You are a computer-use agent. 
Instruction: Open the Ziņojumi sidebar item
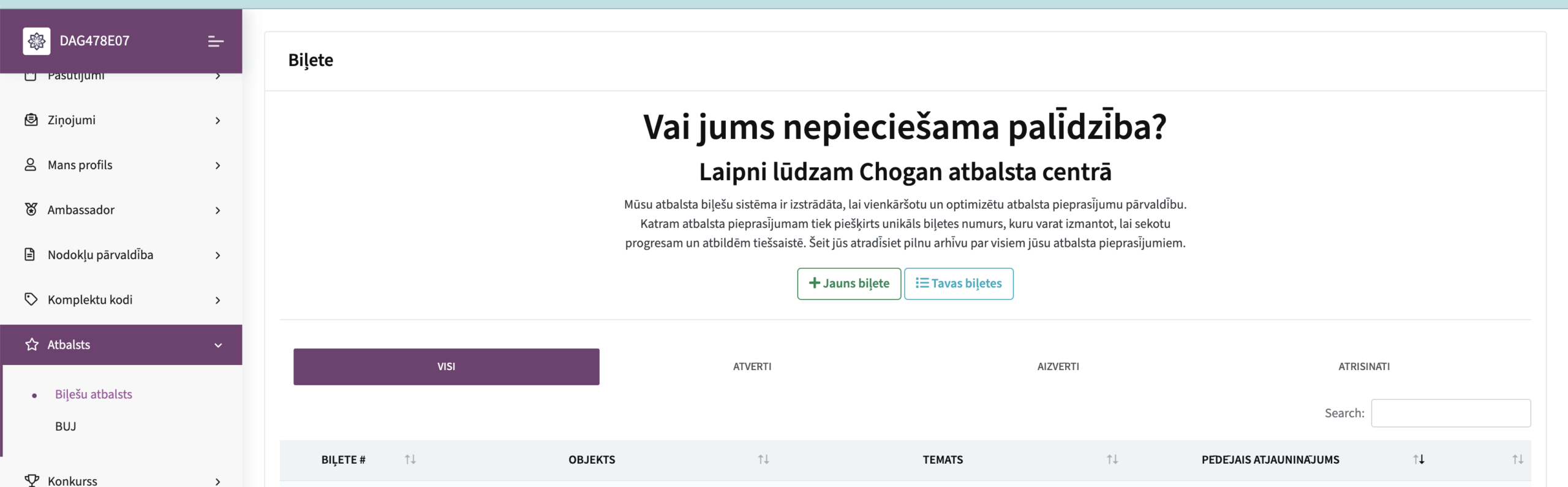point(121,120)
